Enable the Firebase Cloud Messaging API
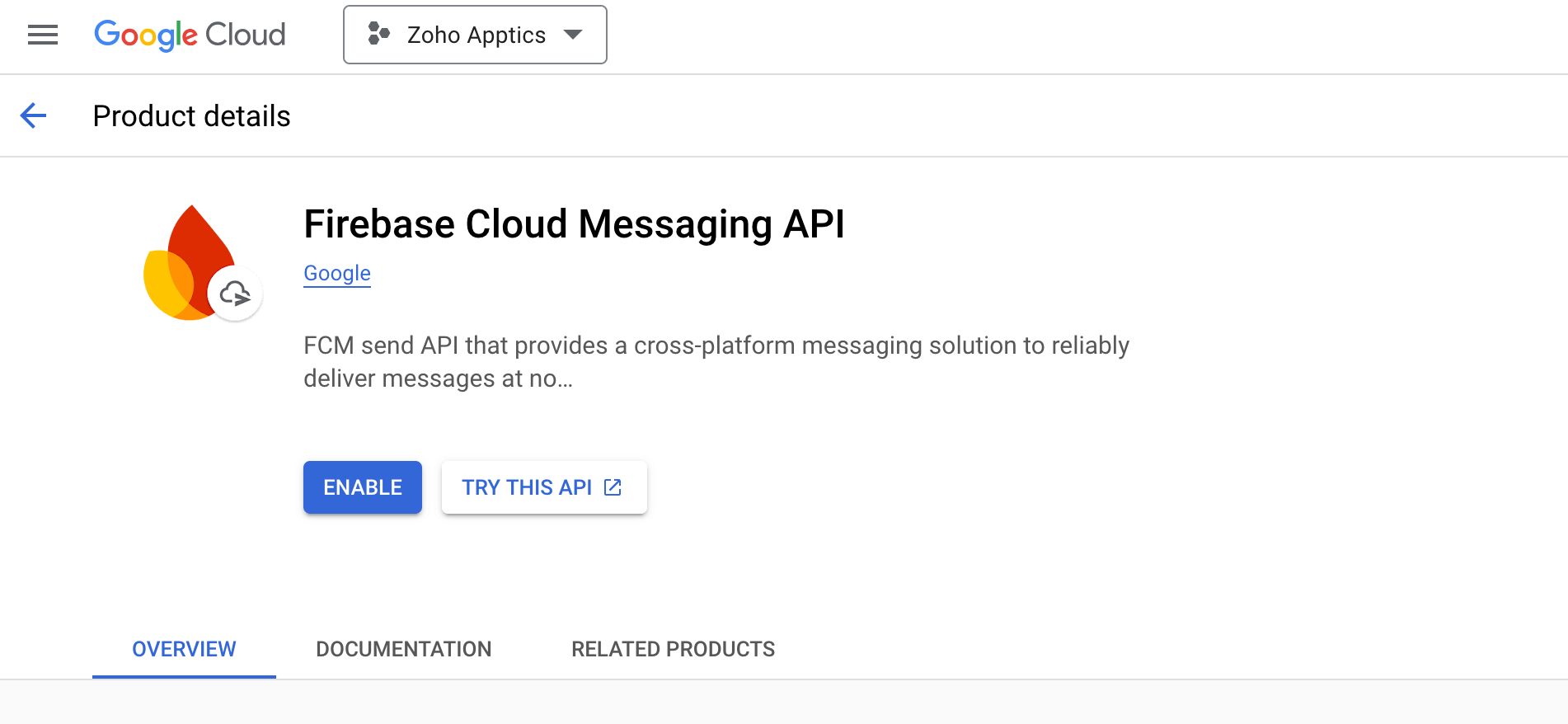 pos(363,487)
